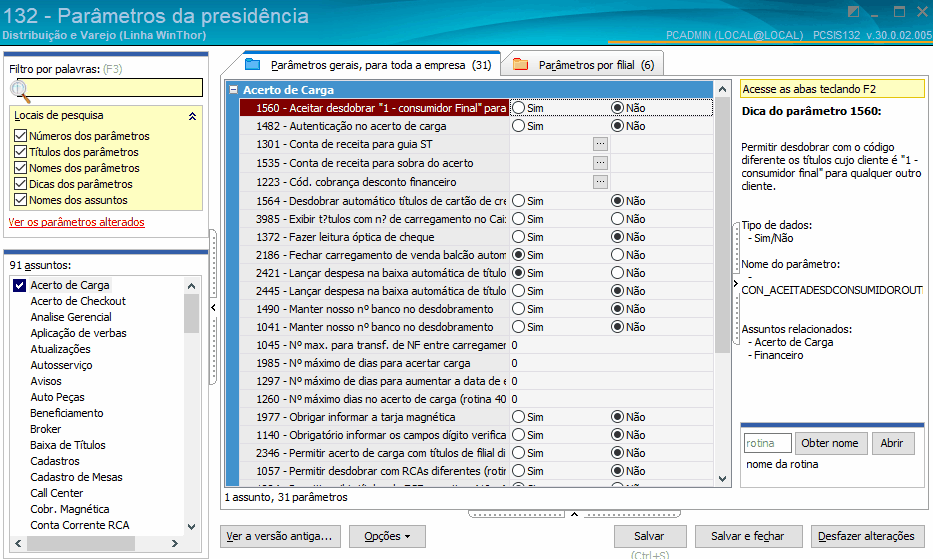Image resolution: width=933 pixels, height=559 pixels.
Task: Select Cobr. Magnética subject
Action: [x=70, y=510]
